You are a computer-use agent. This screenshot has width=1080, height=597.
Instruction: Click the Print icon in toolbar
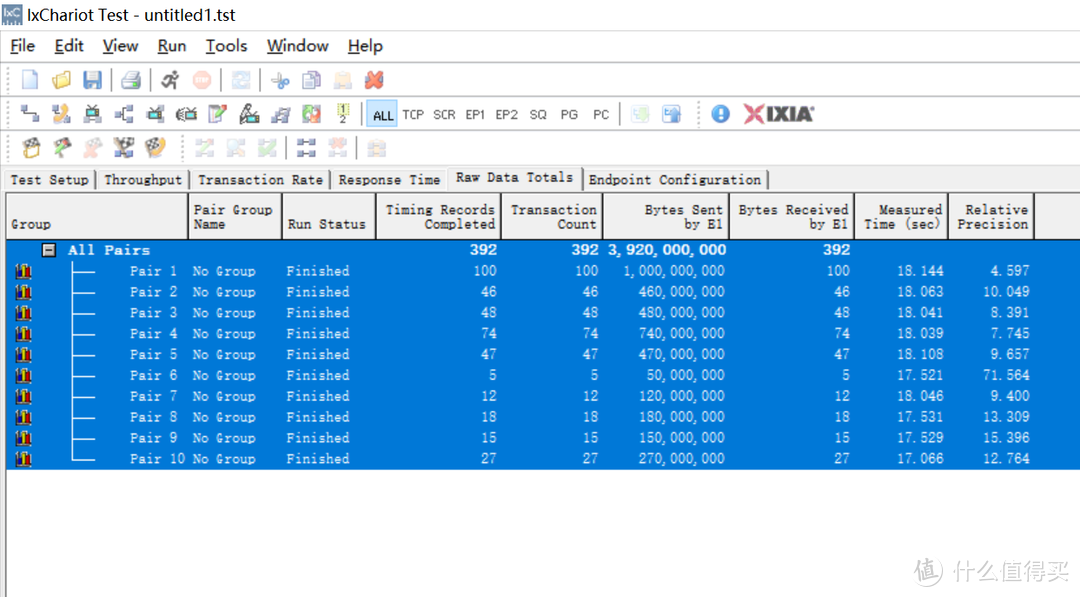[131, 80]
